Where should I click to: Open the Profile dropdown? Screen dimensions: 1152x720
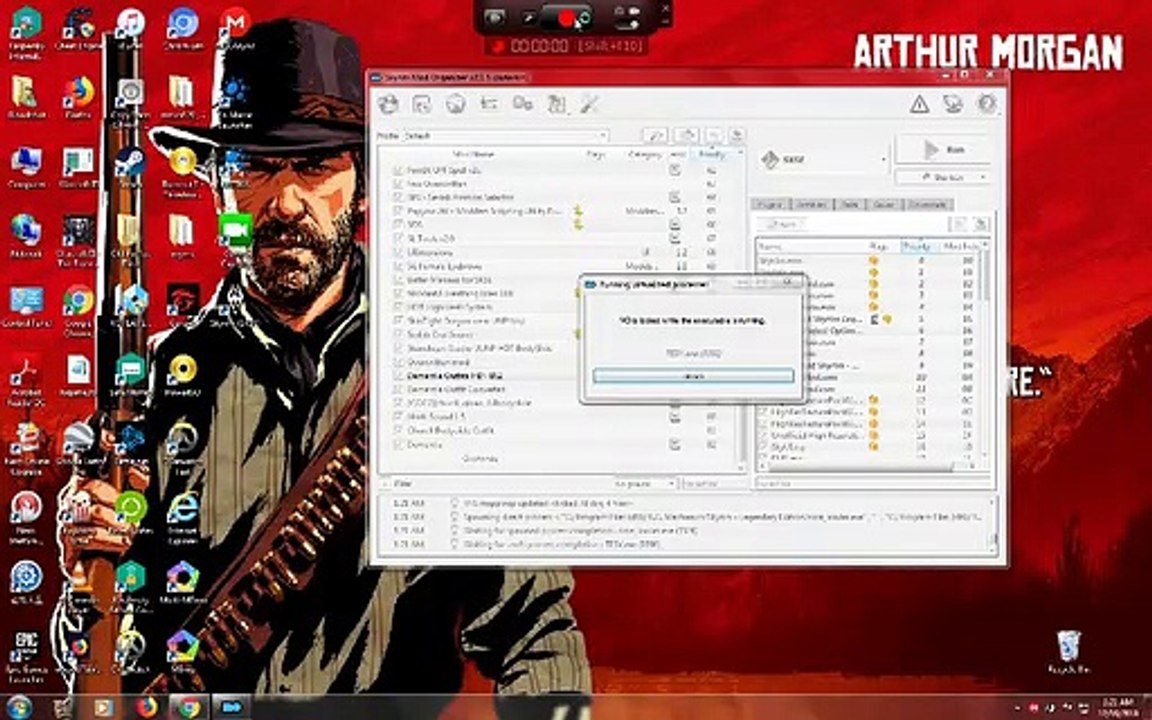point(506,135)
